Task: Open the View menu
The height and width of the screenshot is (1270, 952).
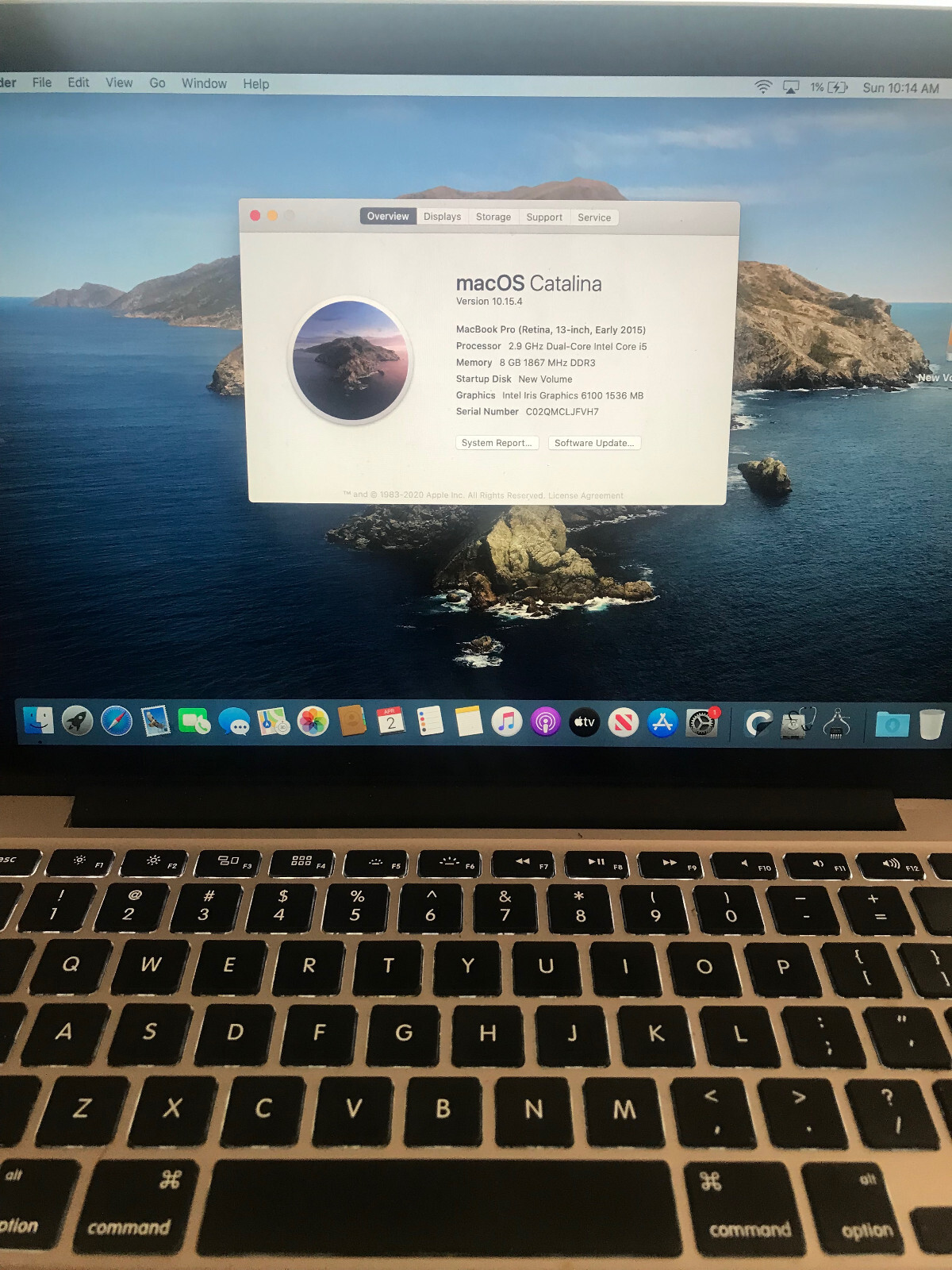Action: 119,83
